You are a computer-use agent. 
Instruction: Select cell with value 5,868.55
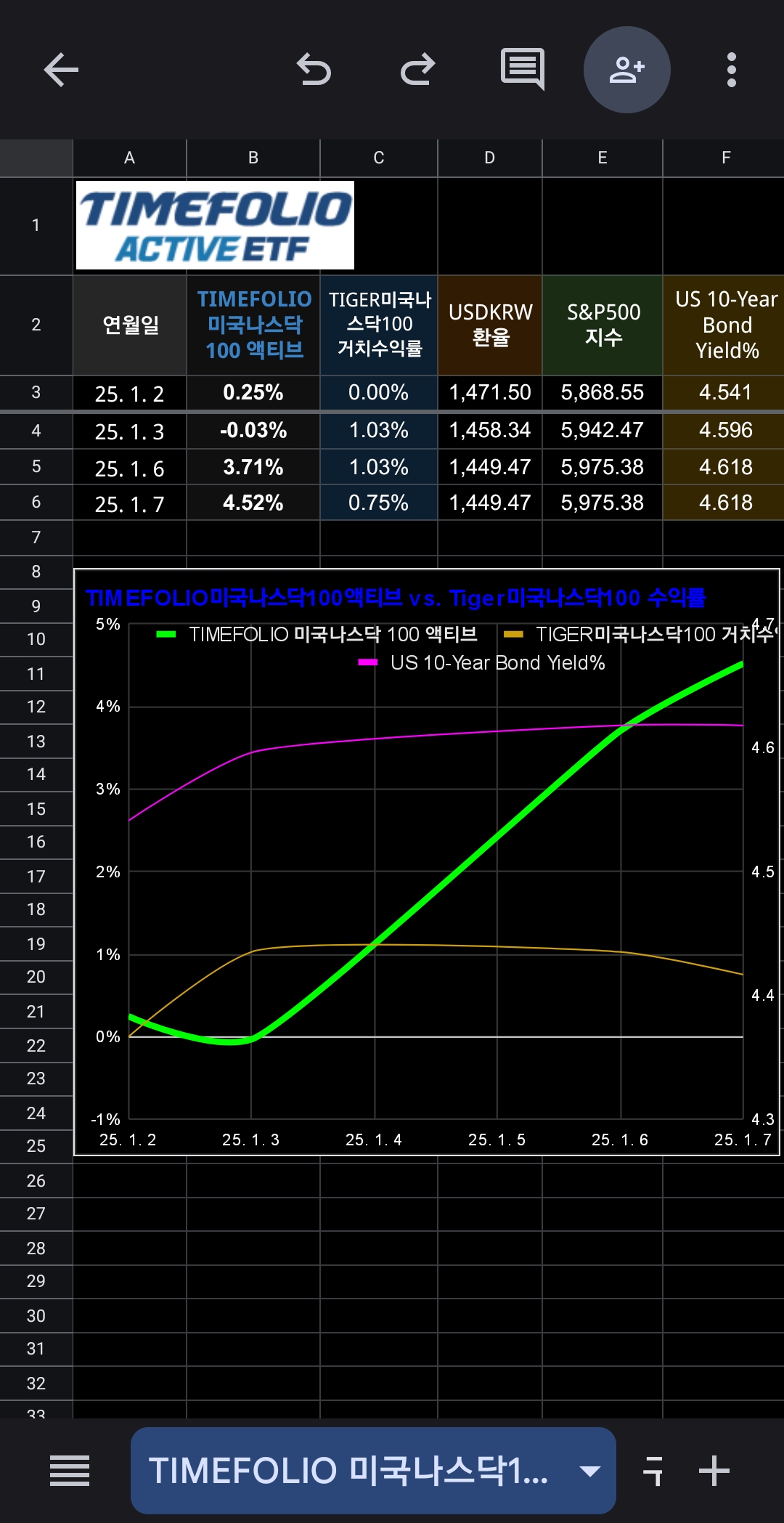pyautogui.click(x=603, y=393)
